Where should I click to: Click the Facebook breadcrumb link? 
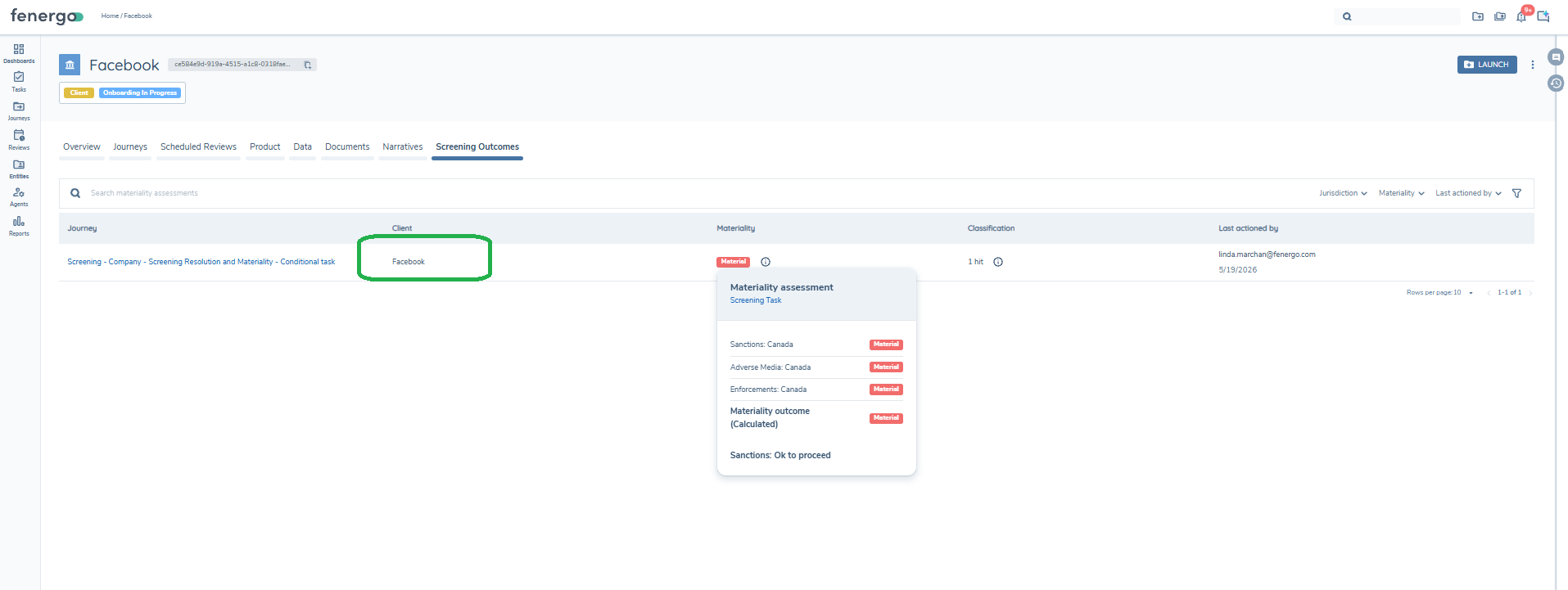point(138,16)
